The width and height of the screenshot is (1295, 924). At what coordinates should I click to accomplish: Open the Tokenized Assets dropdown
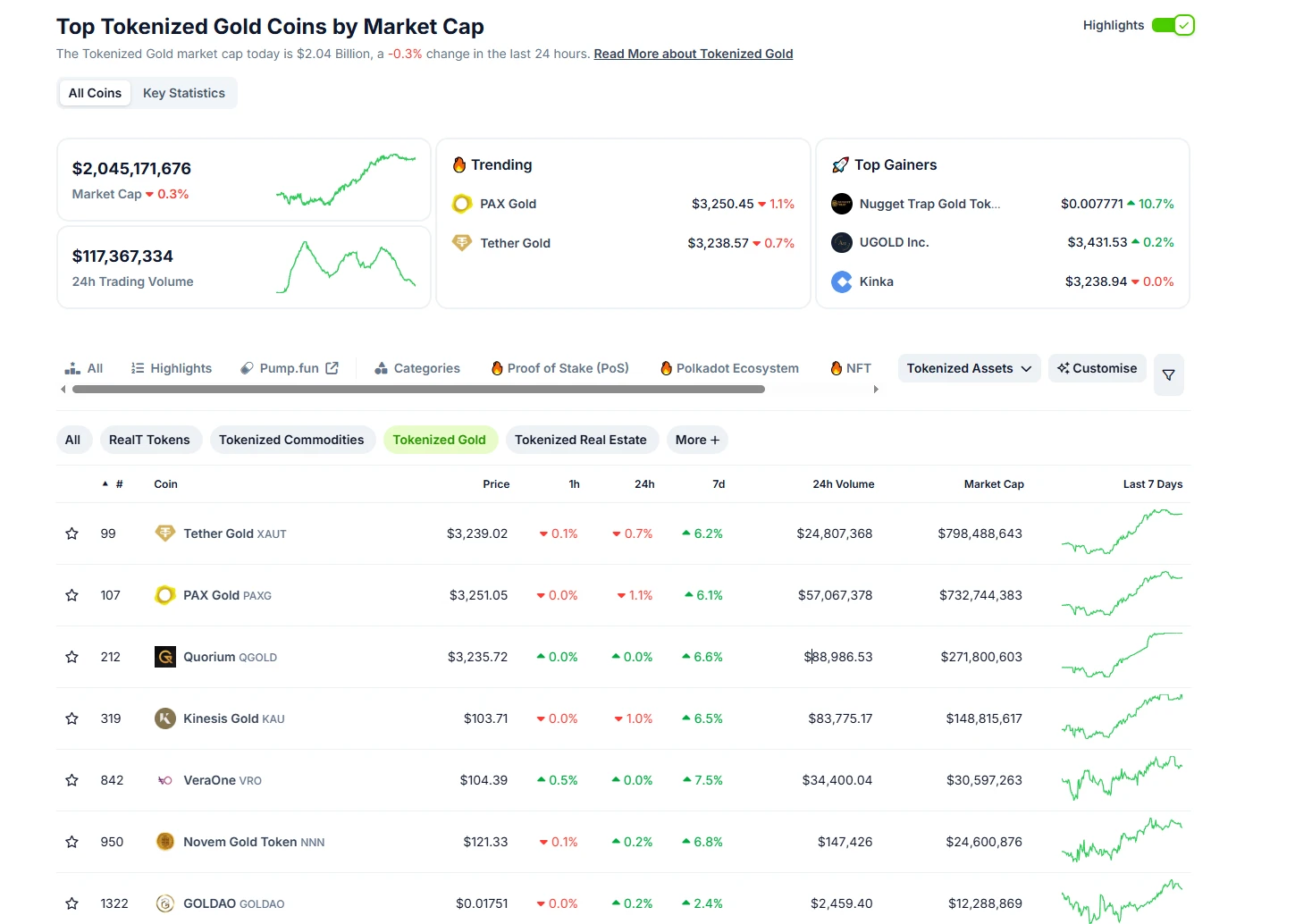click(969, 368)
